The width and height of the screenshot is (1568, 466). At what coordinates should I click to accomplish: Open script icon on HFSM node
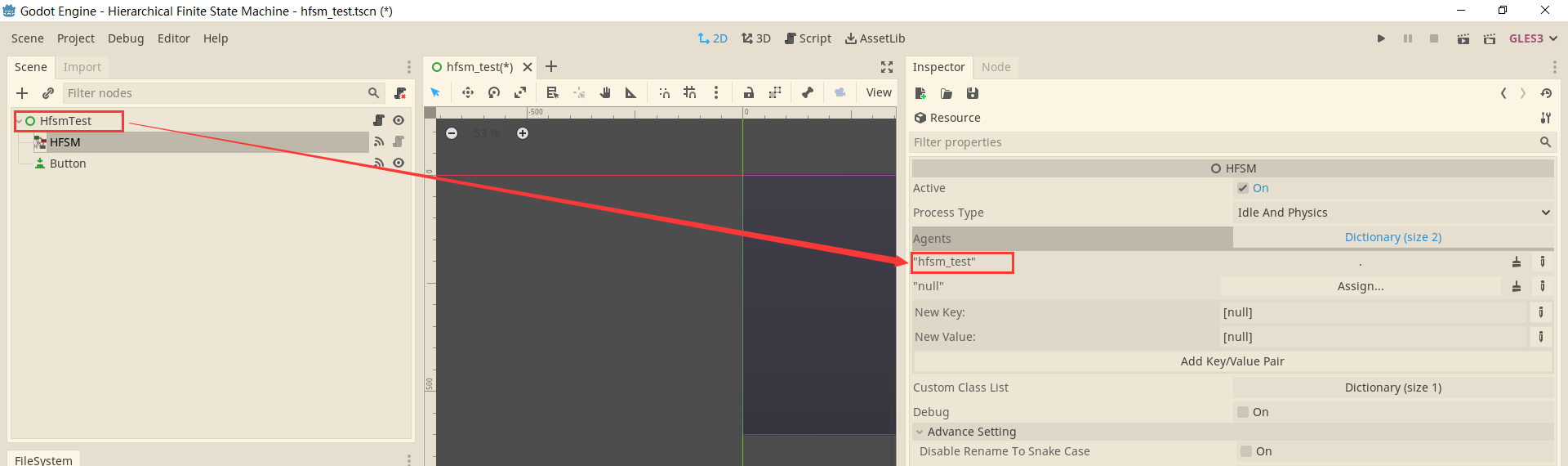click(x=399, y=141)
